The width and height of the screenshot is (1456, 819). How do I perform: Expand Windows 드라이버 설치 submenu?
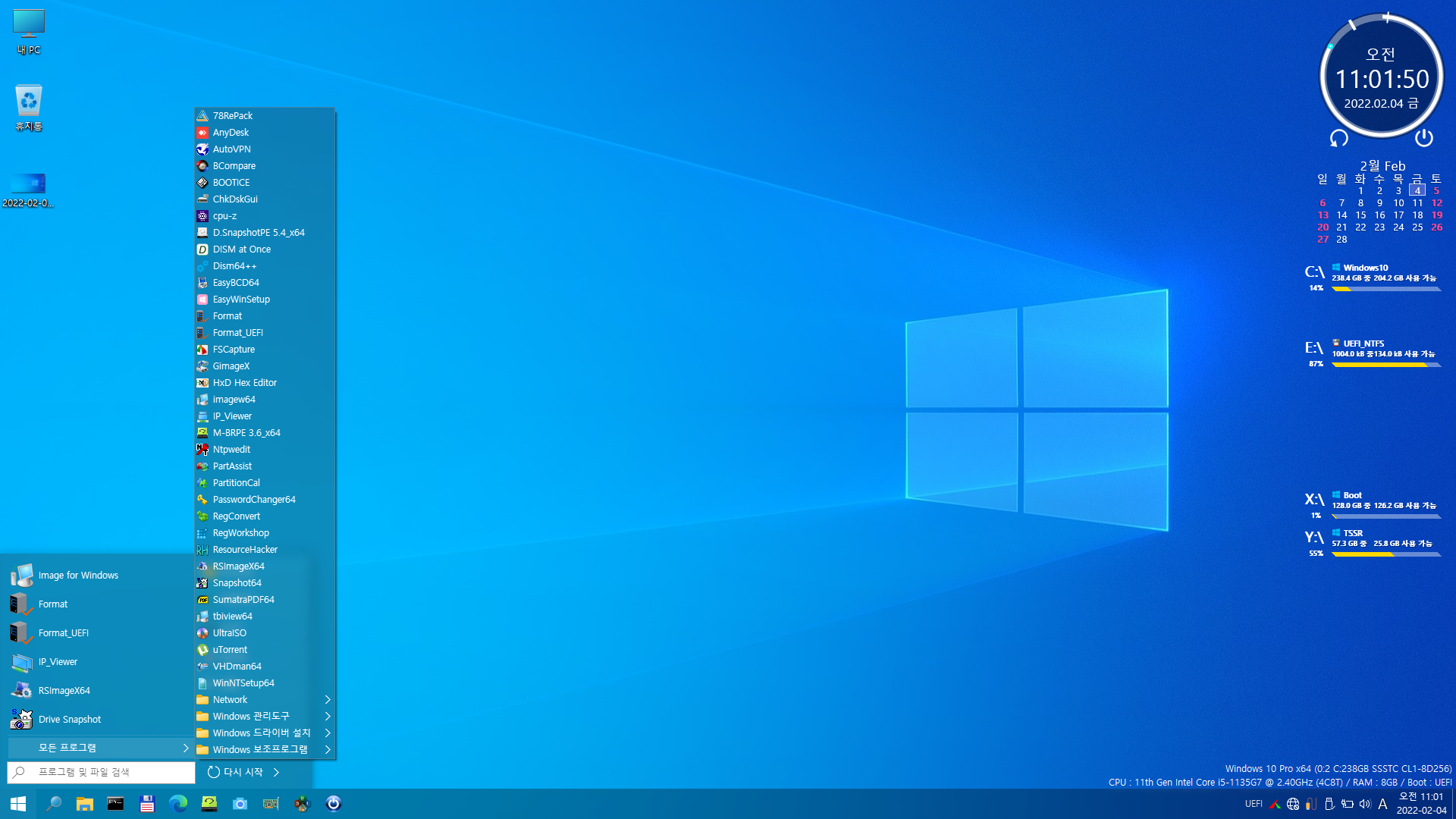265,733
